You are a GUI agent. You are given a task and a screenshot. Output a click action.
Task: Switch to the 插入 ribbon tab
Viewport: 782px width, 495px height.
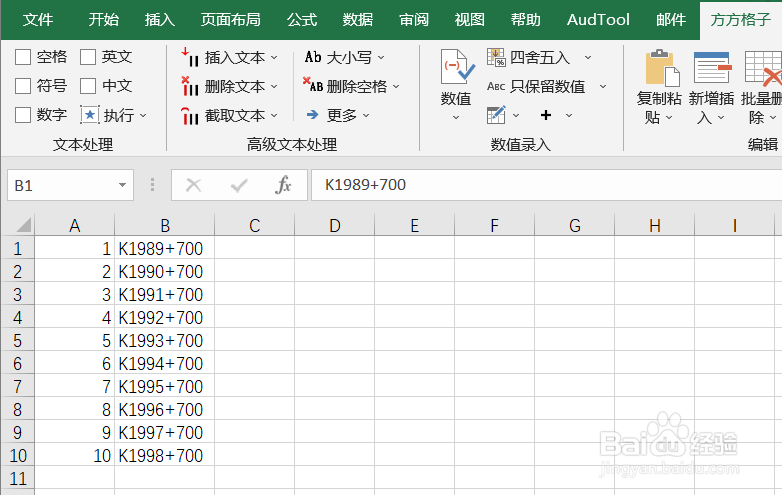click(x=160, y=20)
